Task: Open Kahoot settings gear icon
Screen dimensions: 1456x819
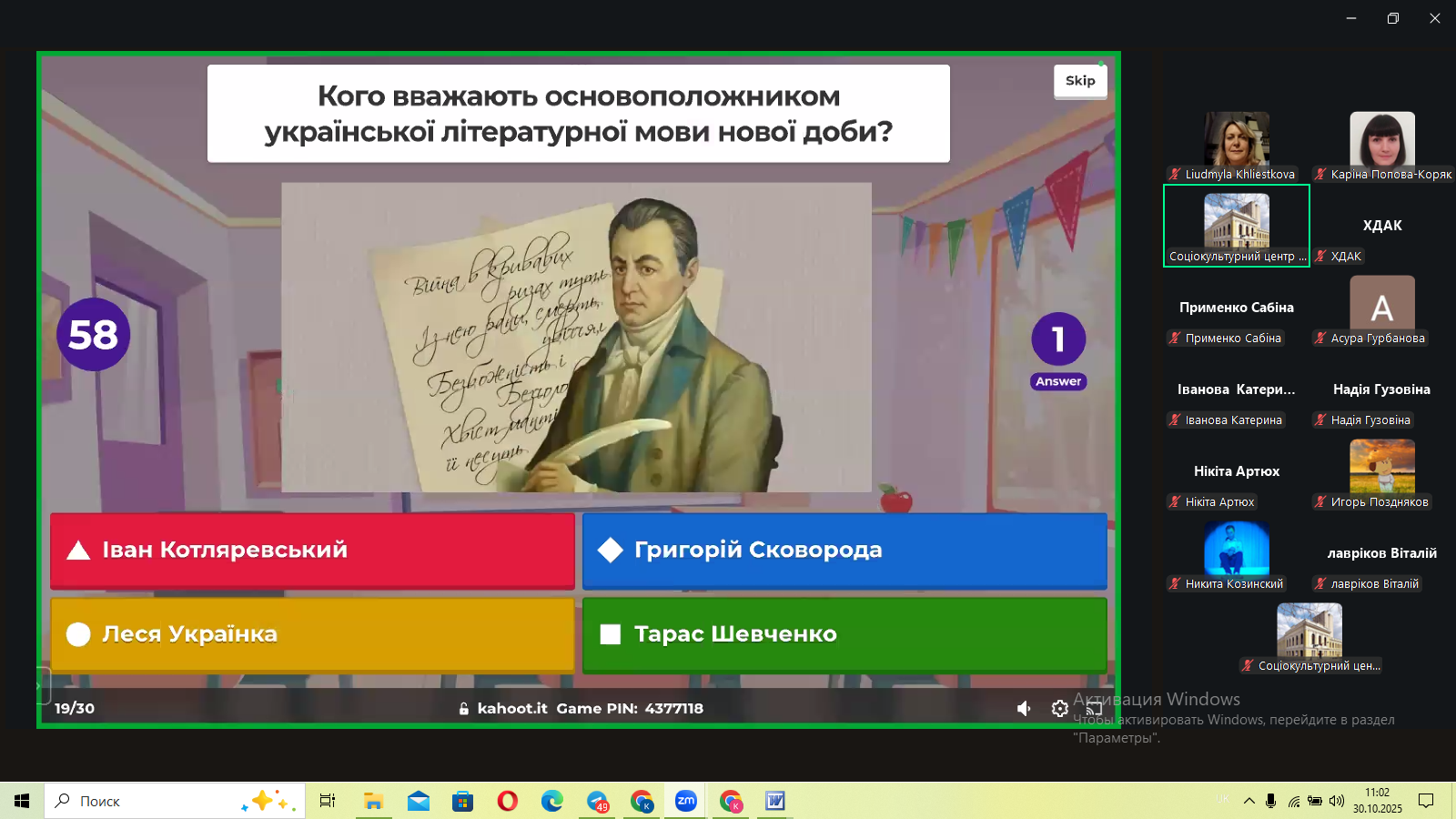Action: (x=1059, y=708)
